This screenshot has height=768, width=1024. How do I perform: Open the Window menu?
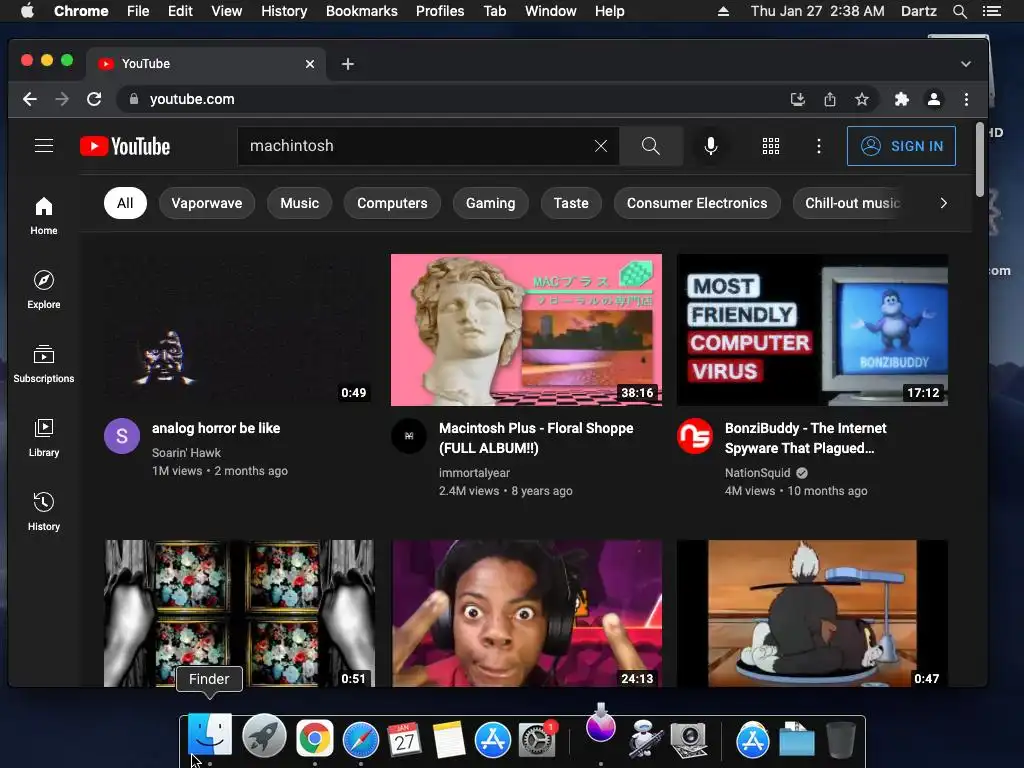tap(551, 11)
